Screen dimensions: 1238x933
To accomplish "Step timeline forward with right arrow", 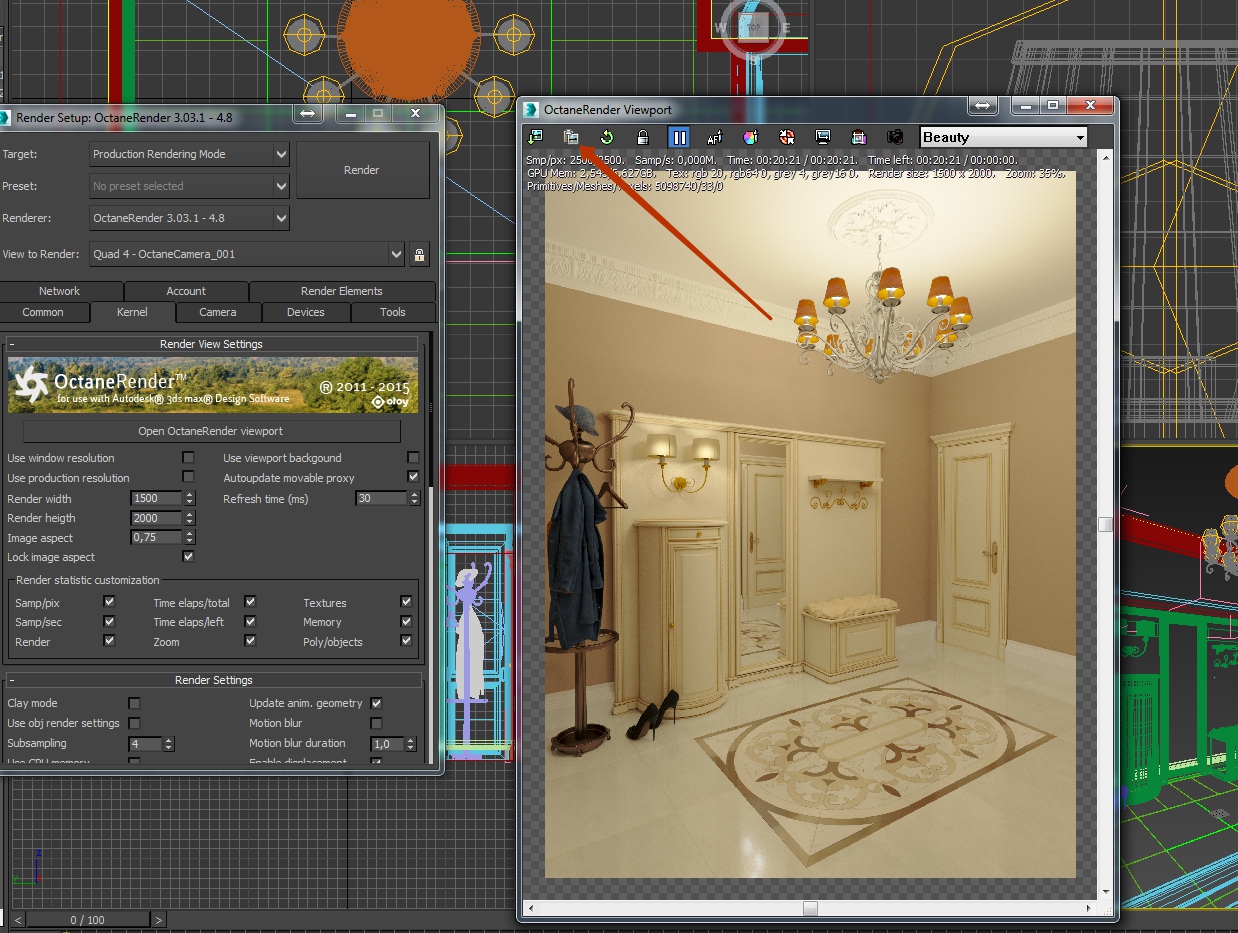I will (x=159, y=920).
